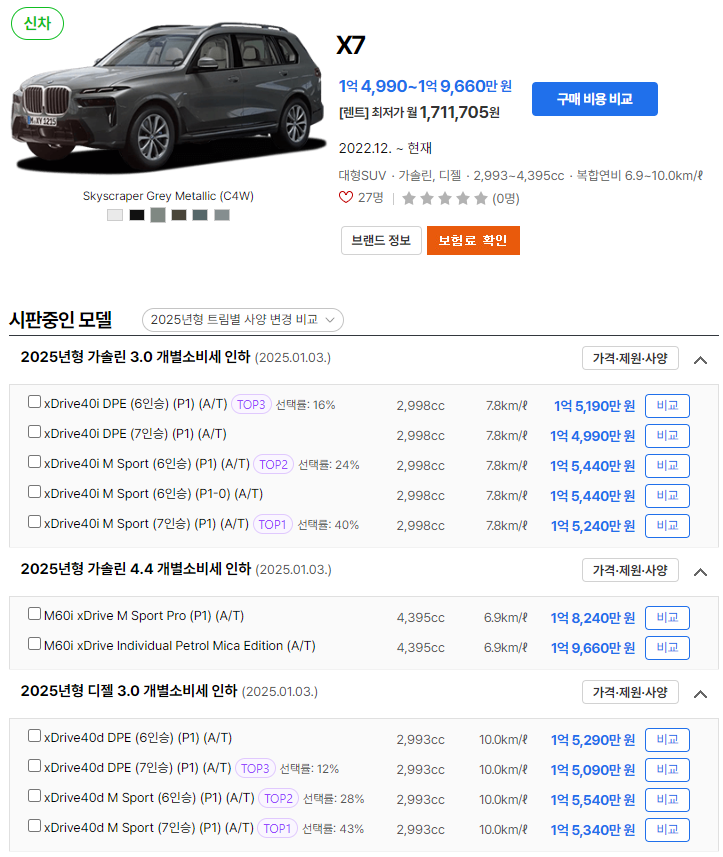Select xDrive40i M Sport (6인승) (P1-0) checkbox
723x857 pixels.
point(34,492)
